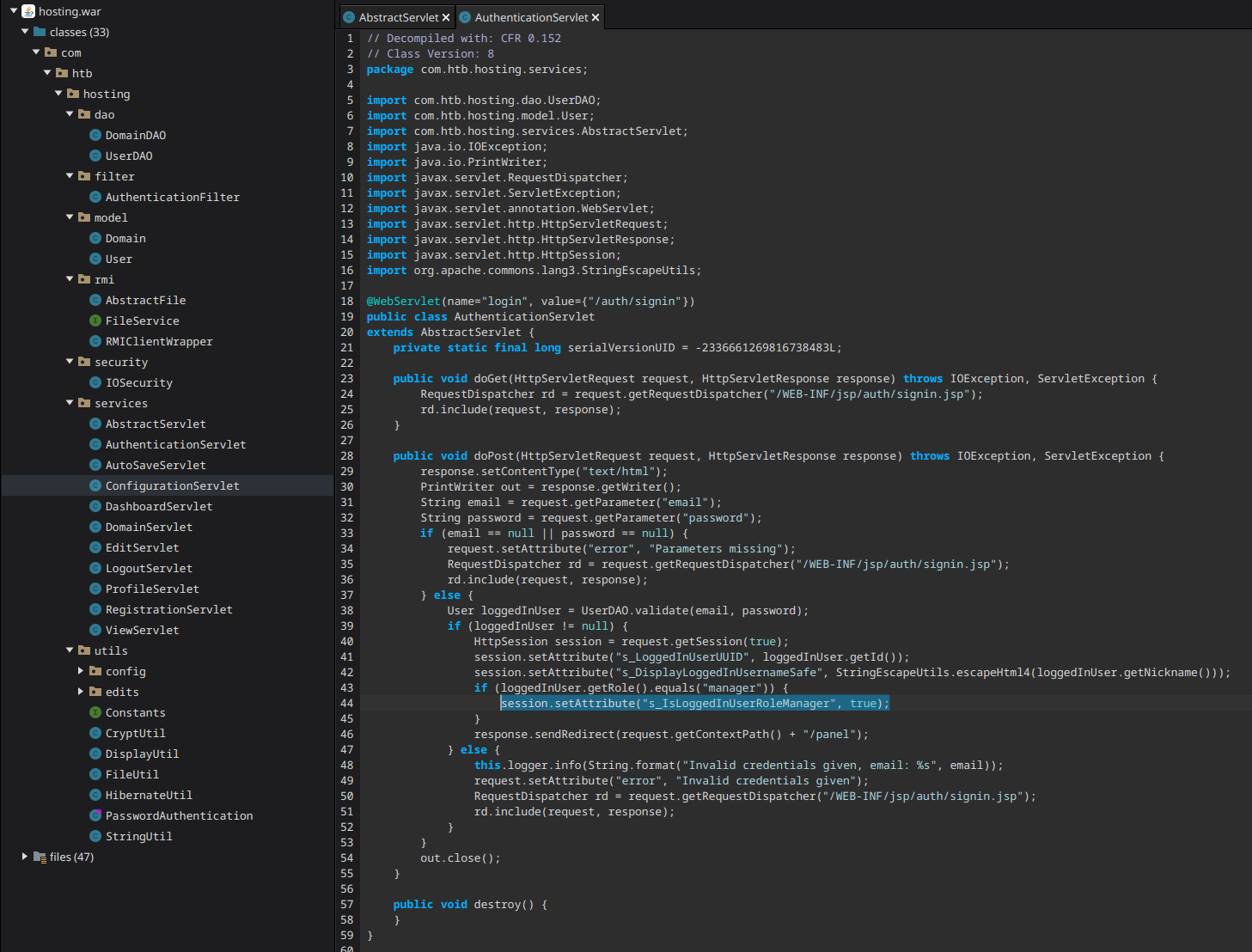
Task: Expand the edits package arrow
Action: coord(81,692)
